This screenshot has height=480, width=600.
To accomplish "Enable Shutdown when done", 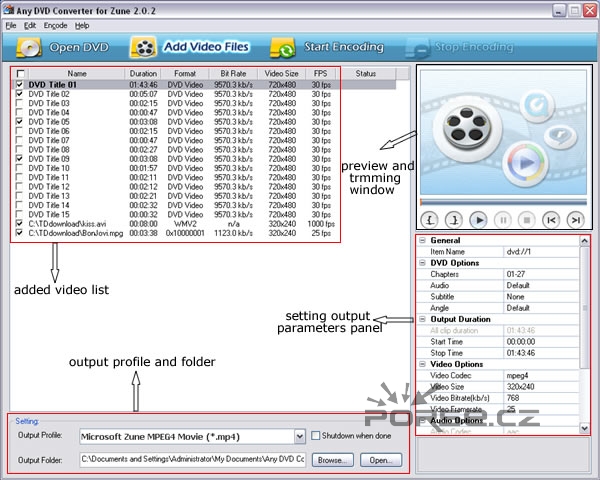I will point(316,436).
